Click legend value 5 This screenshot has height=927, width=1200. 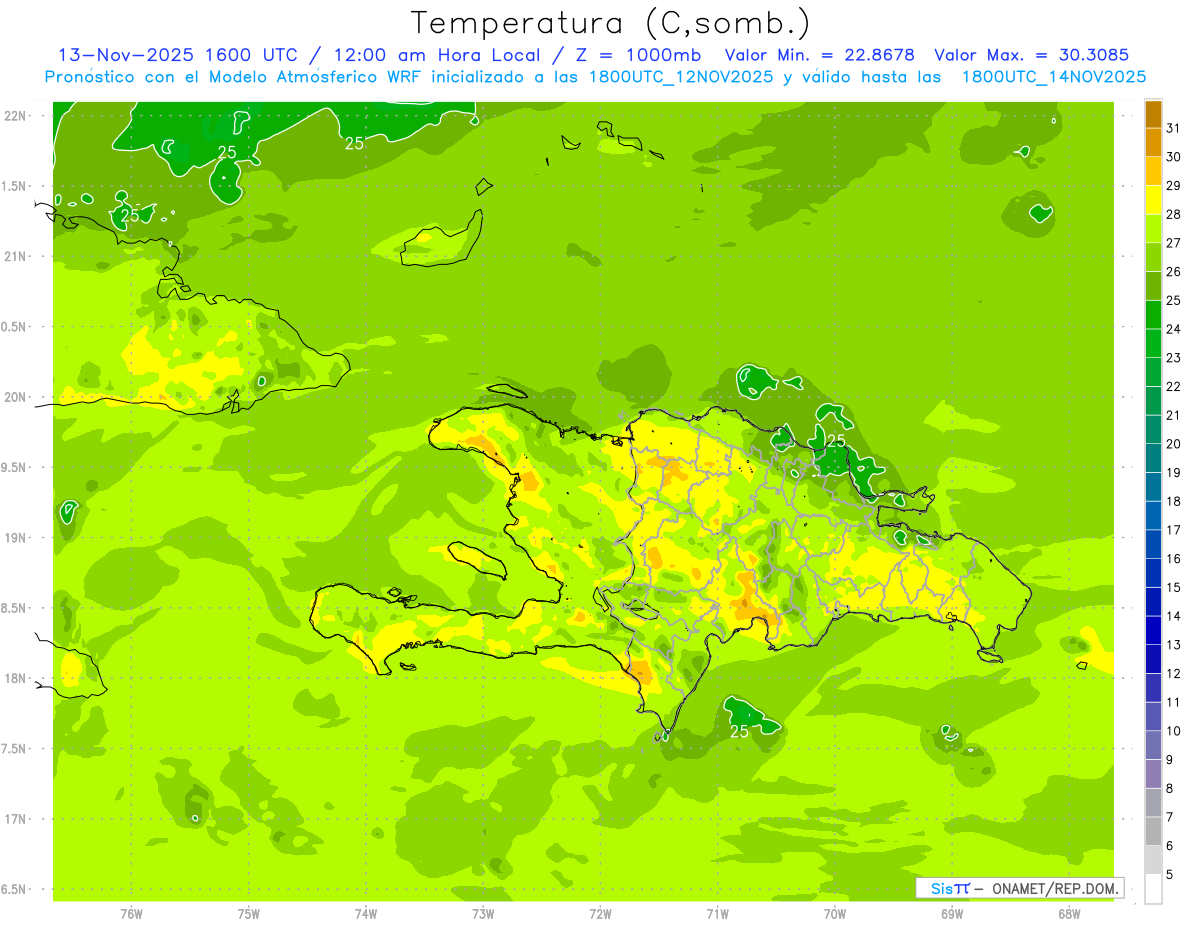point(1169,875)
